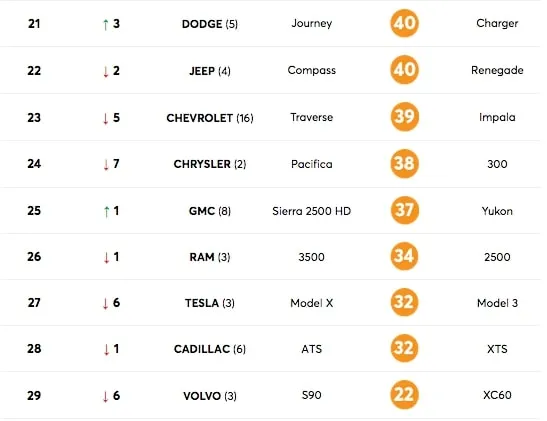Click the orange 39 score badge for Chevrolet
Viewport: 547px width, 421px height.
tap(404, 116)
